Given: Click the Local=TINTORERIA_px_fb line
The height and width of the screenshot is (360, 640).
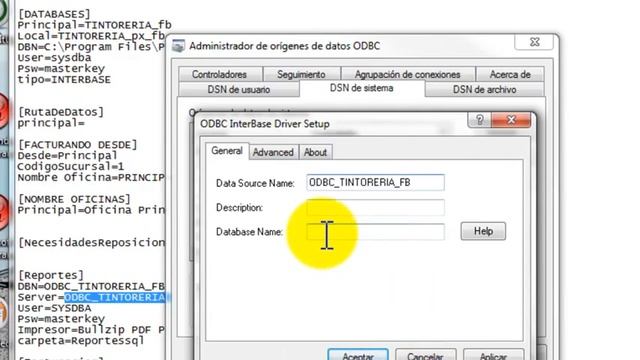Looking at the screenshot, I should coord(91,36).
